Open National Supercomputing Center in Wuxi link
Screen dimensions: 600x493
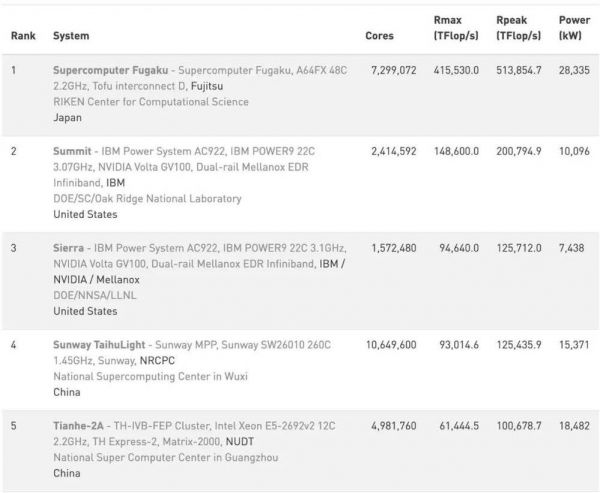[150, 377]
